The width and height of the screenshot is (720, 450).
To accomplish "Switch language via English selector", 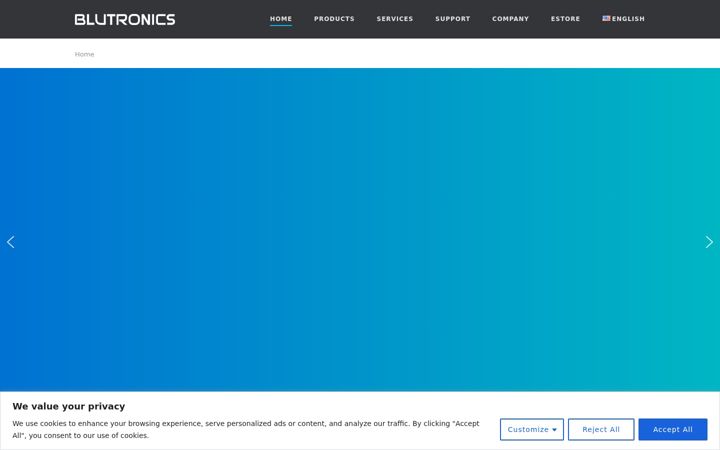I will (624, 19).
